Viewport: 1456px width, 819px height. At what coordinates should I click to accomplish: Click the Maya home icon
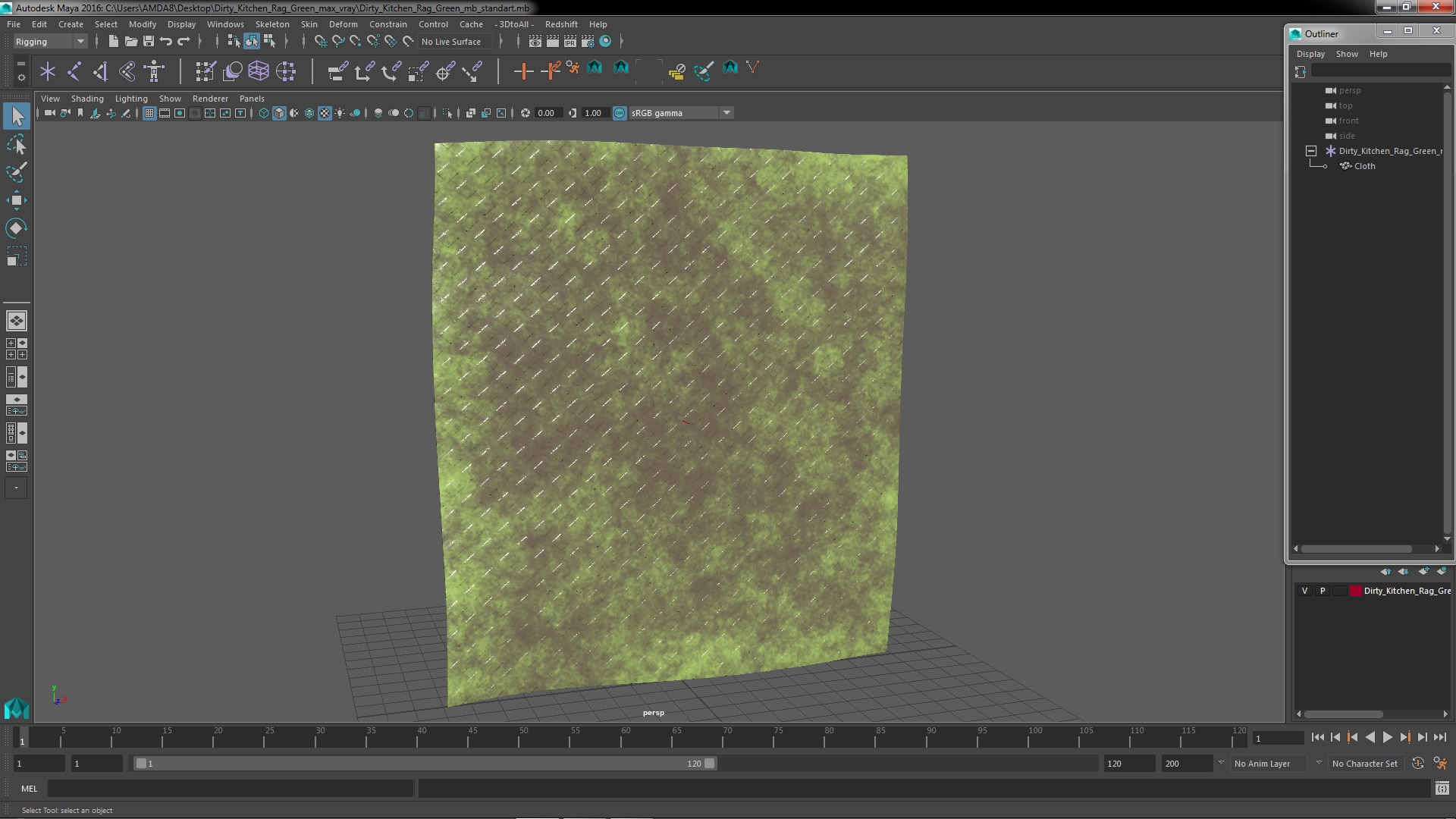(17, 708)
